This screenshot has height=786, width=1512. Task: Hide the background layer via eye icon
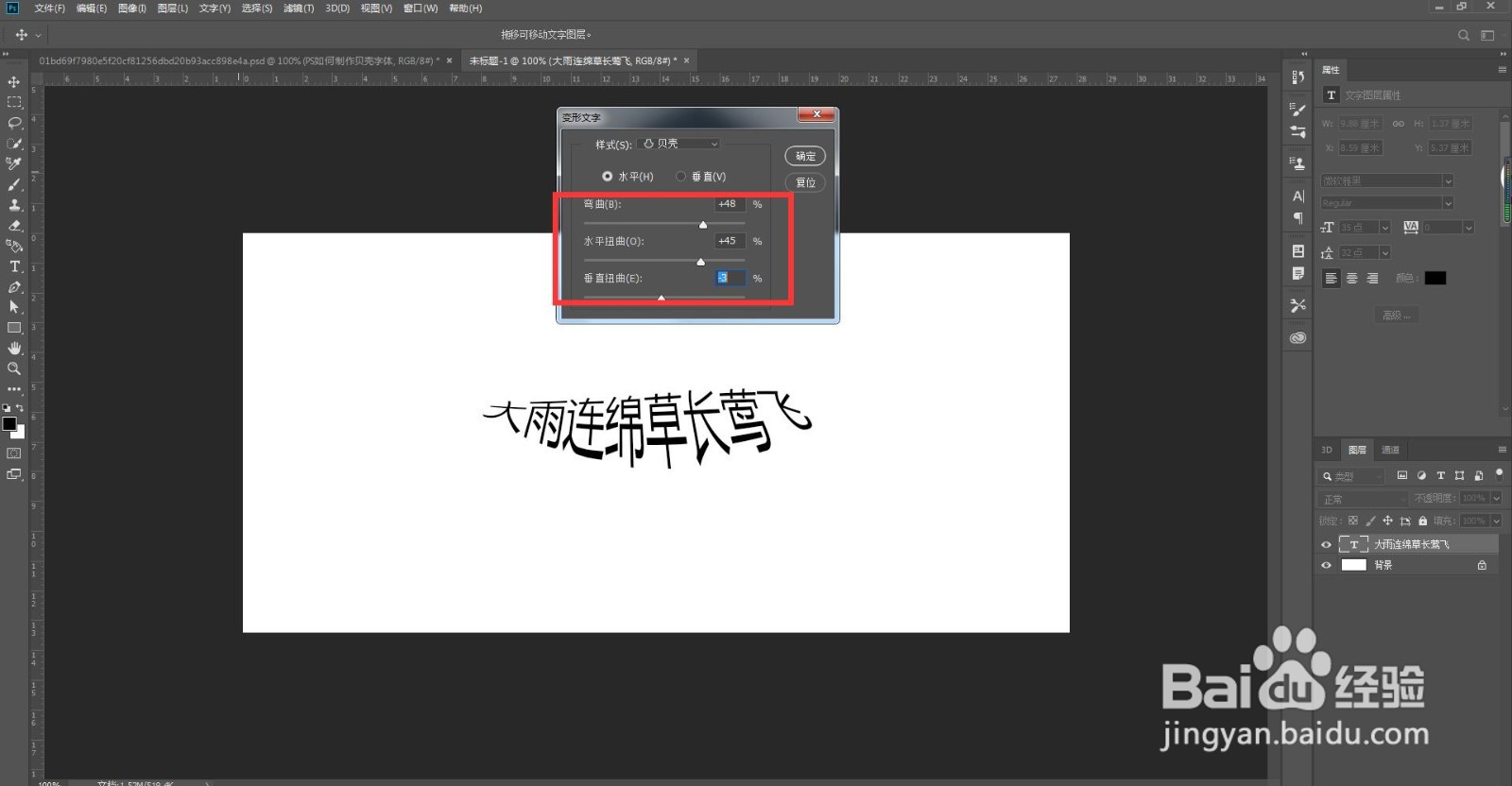point(1326,566)
